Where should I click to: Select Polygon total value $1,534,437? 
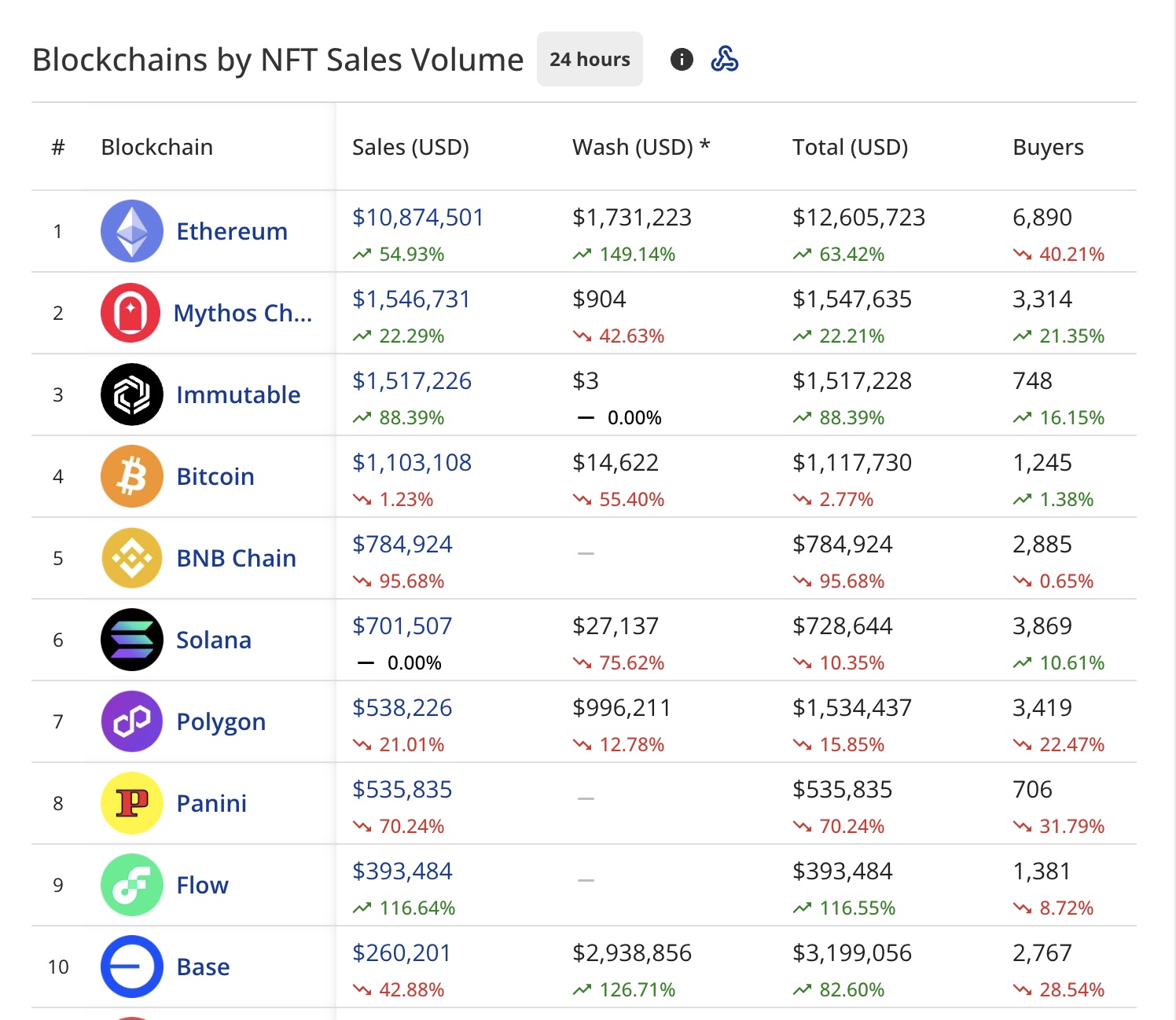click(x=852, y=707)
